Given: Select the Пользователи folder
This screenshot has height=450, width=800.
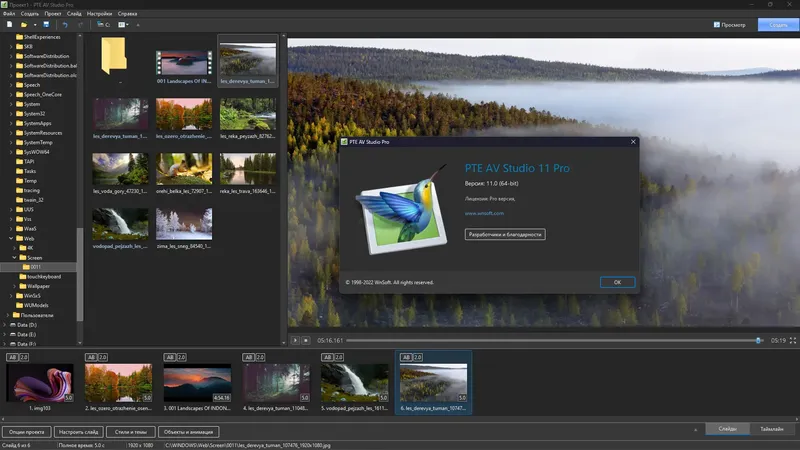Looking at the screenshot, I should (33, 315).
